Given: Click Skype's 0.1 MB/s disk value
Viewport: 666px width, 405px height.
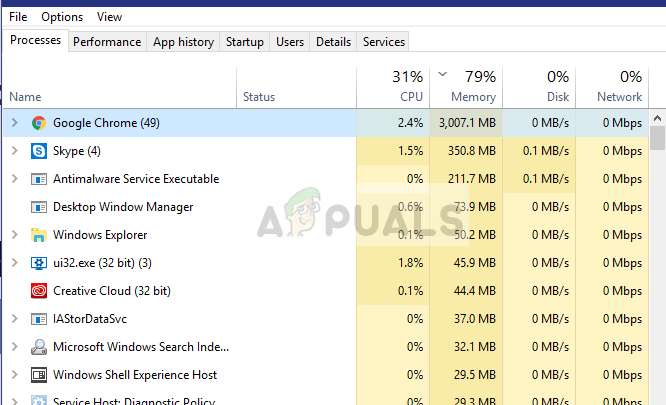Looking at the screenshot, I should 546,151.
